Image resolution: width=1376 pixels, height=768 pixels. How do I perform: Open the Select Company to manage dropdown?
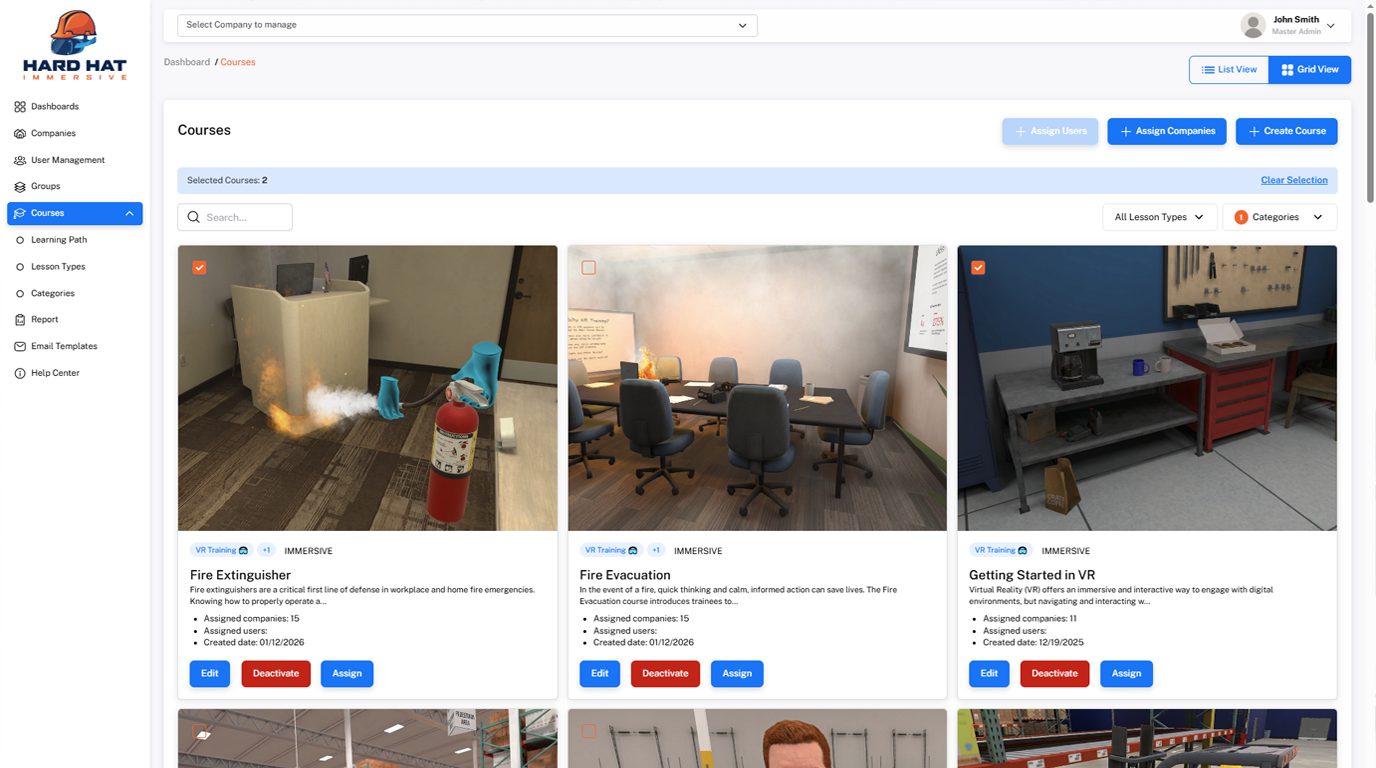(x=467, y=25)
